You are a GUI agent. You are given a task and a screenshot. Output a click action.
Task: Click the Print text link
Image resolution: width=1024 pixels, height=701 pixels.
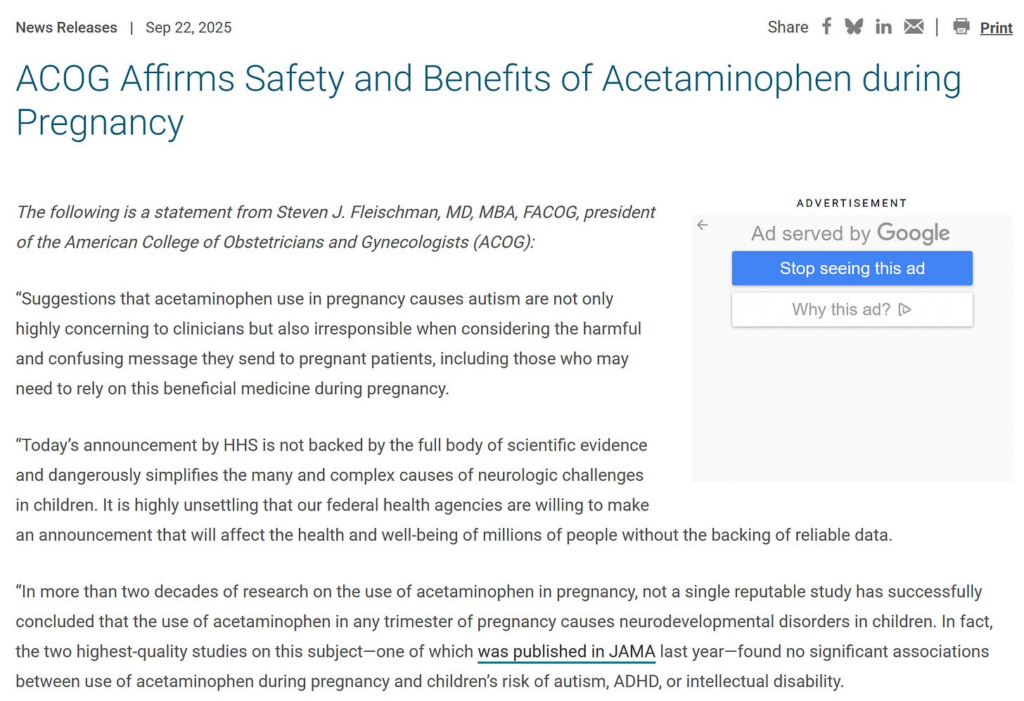coord(996,27)
